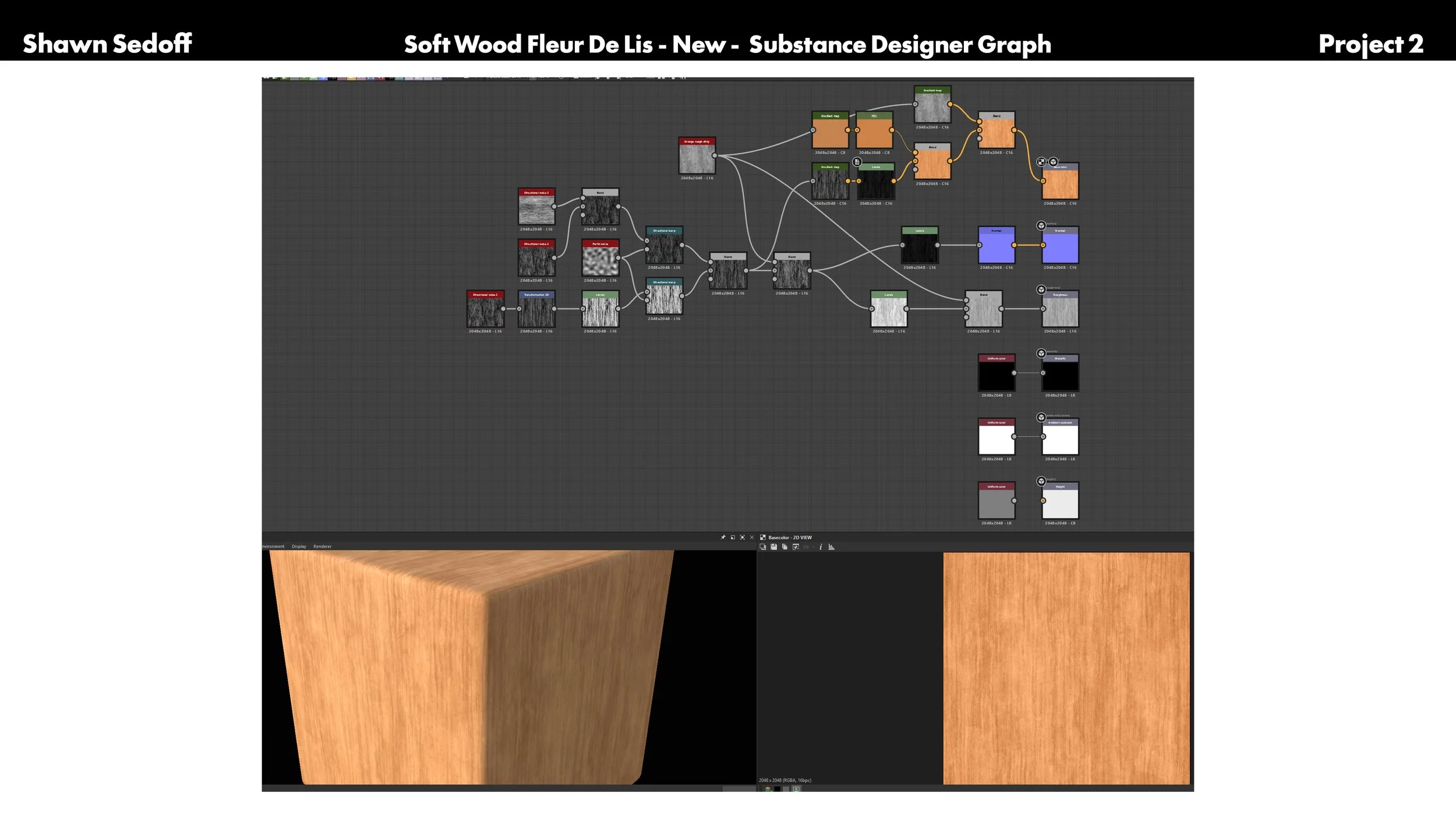
Task: Select the Normal output node
Action: (1061, 245)
